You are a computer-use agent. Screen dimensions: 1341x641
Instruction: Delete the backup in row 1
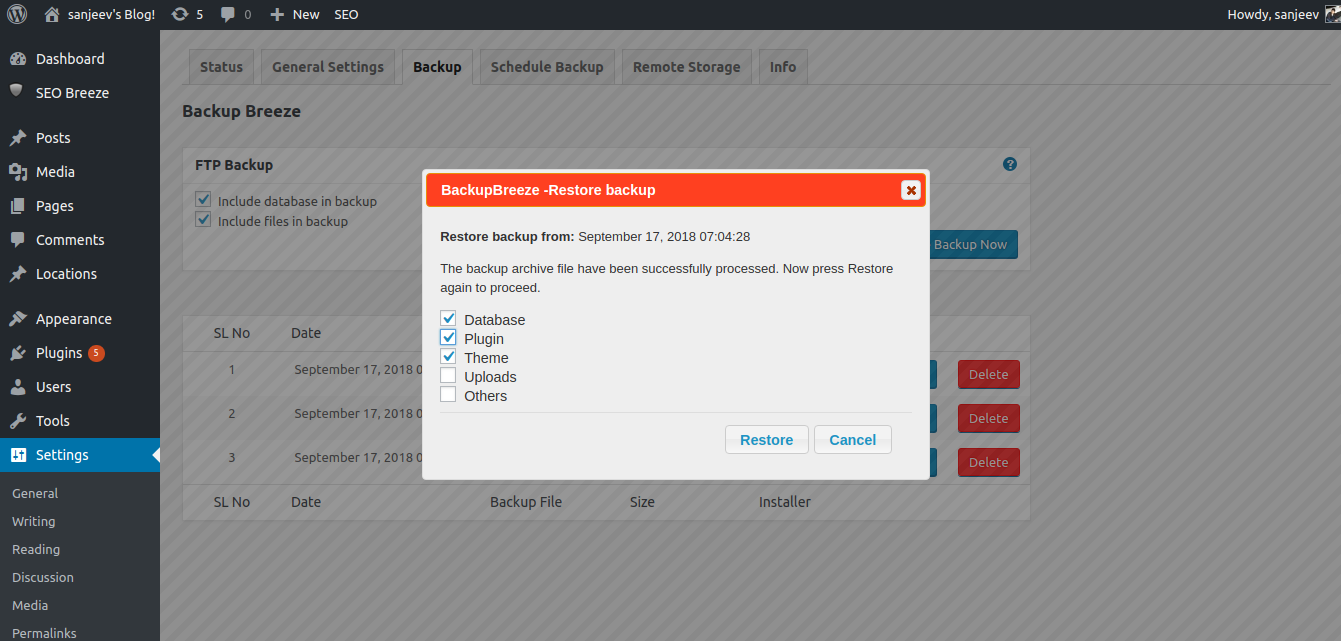pyautogui.click(x=989, y=375)
